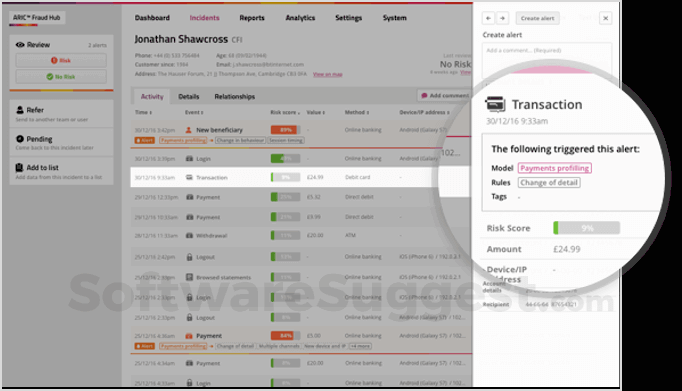Click the 9% Risk Score bar in panel
This screenshot has width=682, height=391.
point(586,228)
